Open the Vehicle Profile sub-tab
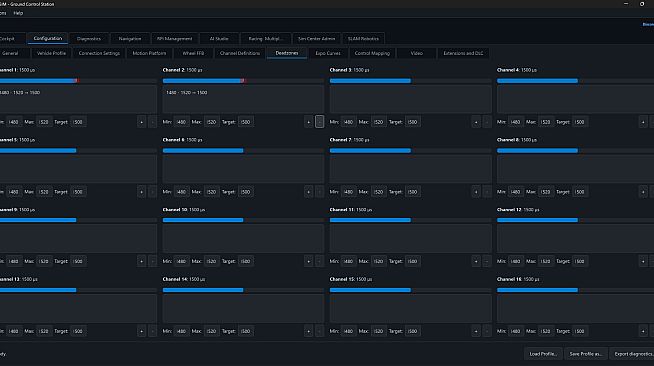Viewport: 654px width, 366px height. pyautogui.click(x=51, y=53)
